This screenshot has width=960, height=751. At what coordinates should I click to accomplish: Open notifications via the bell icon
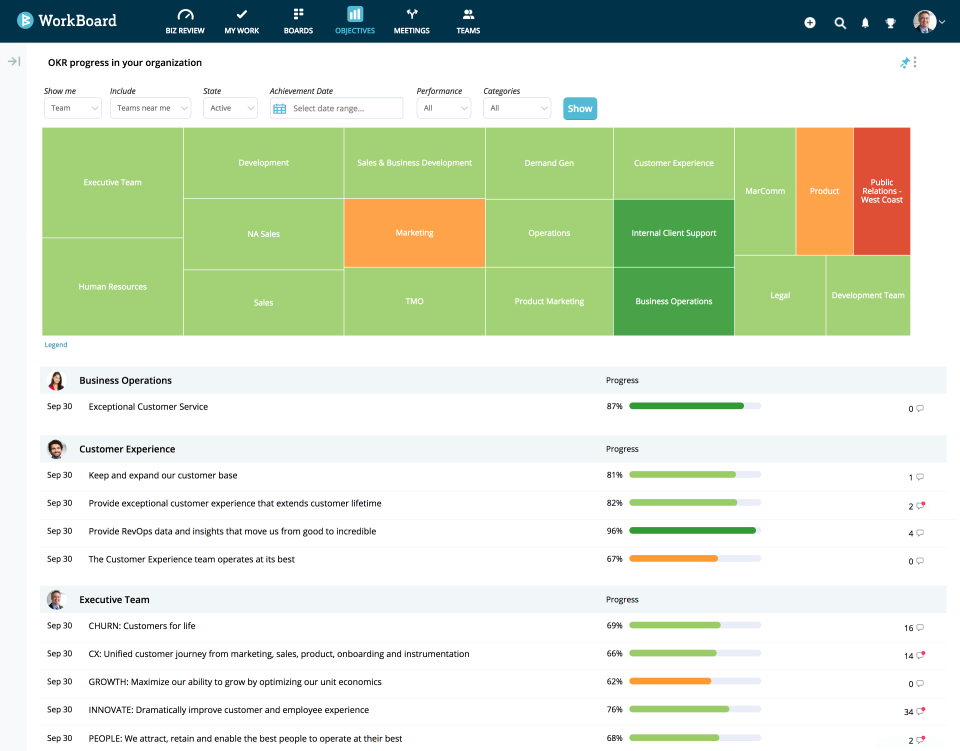(865, 22)
